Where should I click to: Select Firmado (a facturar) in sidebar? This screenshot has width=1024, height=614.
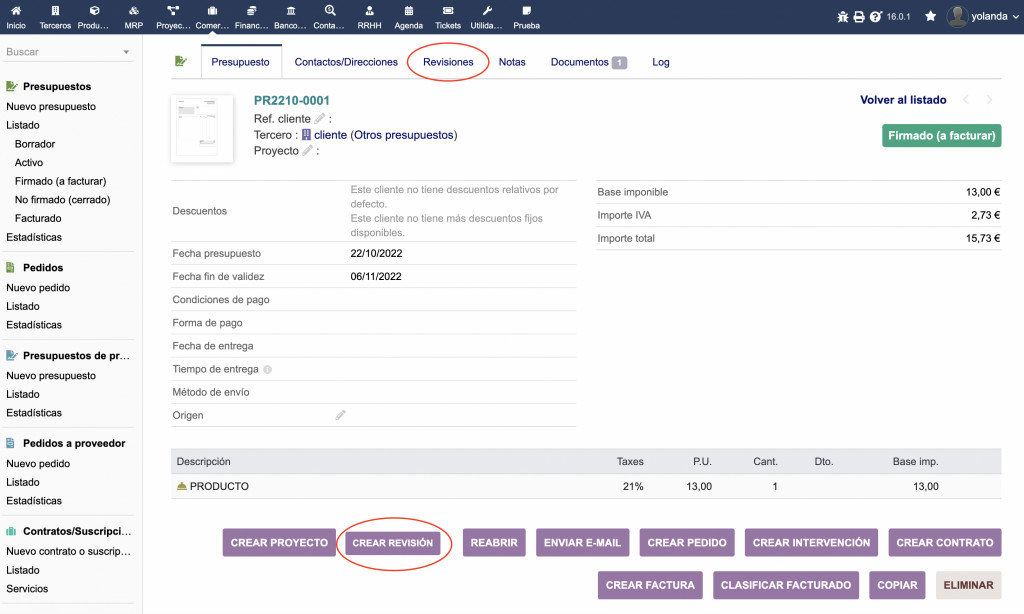(60, 181)
